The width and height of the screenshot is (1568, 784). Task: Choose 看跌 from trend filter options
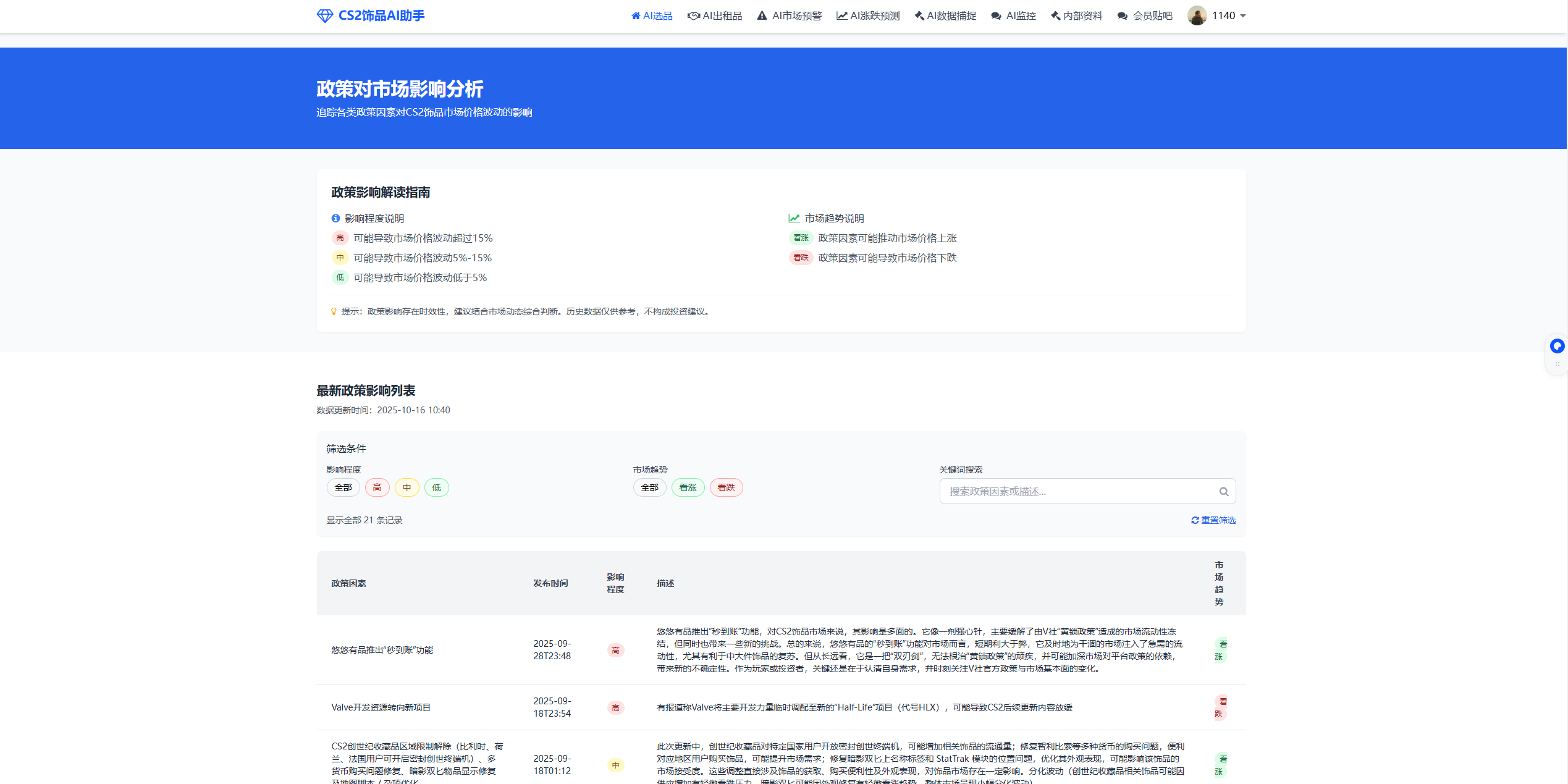coord(726,487)
